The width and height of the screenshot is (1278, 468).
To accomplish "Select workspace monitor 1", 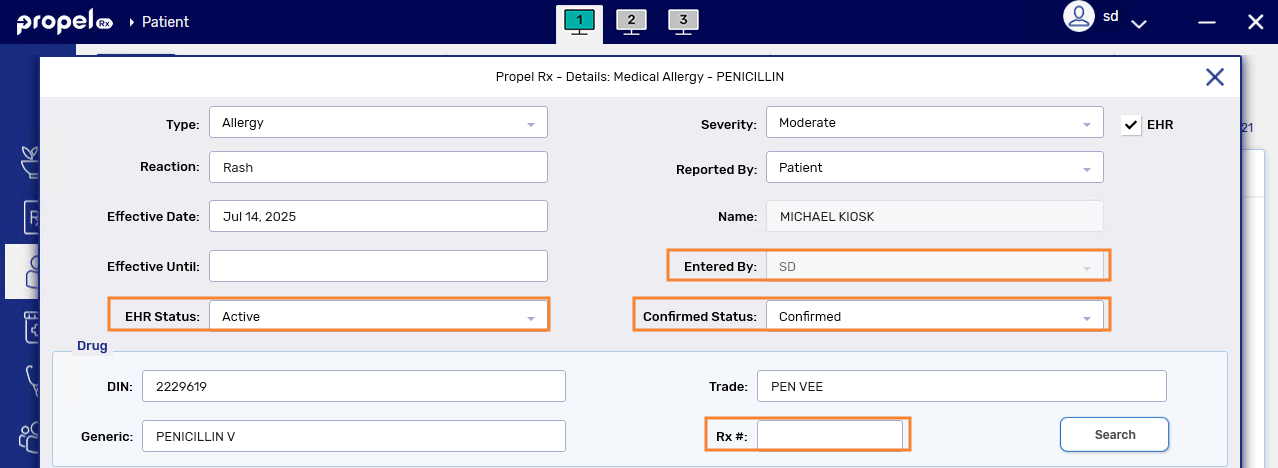I will tap(578, 21).
